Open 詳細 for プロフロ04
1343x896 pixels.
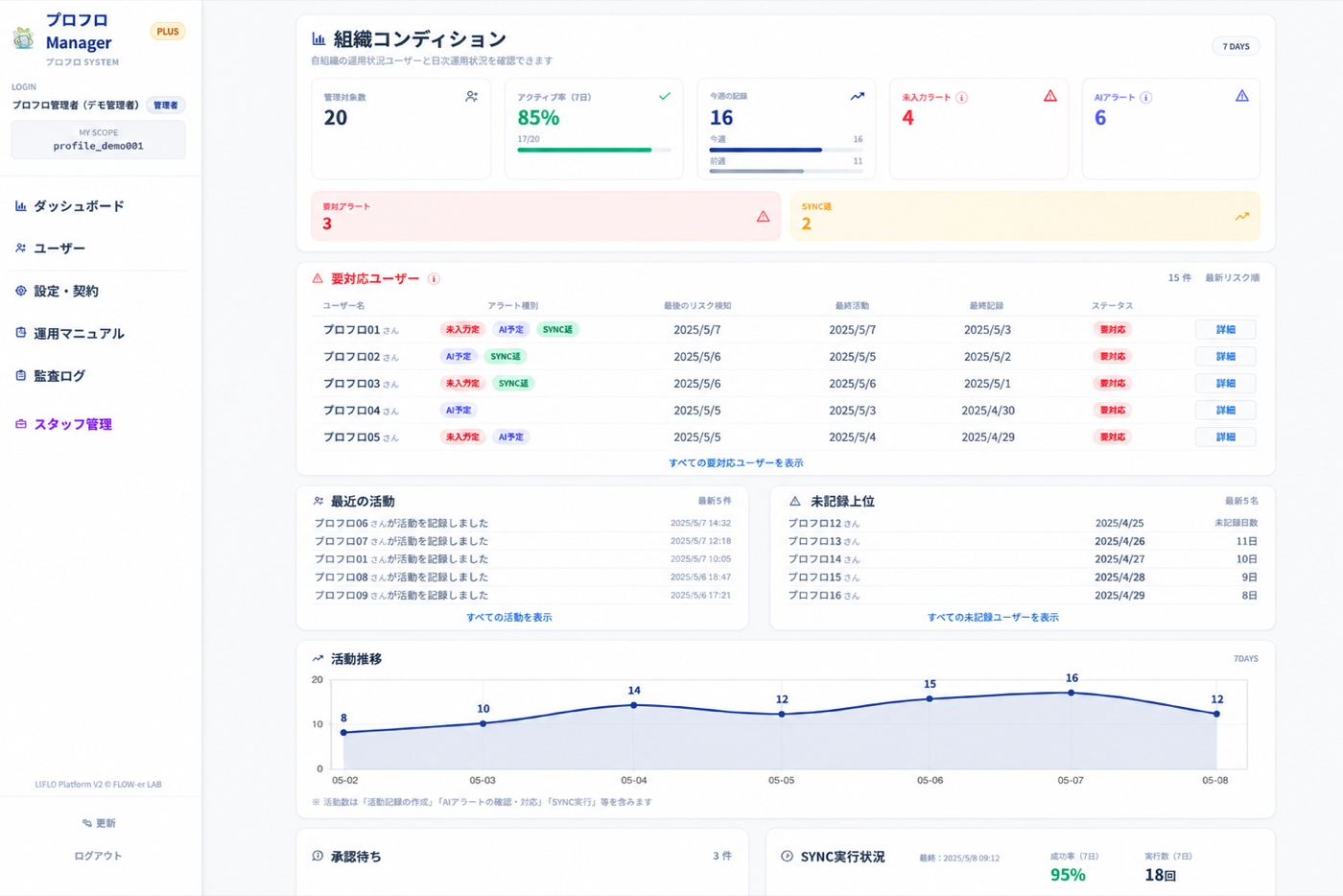tap(1225, 410)
